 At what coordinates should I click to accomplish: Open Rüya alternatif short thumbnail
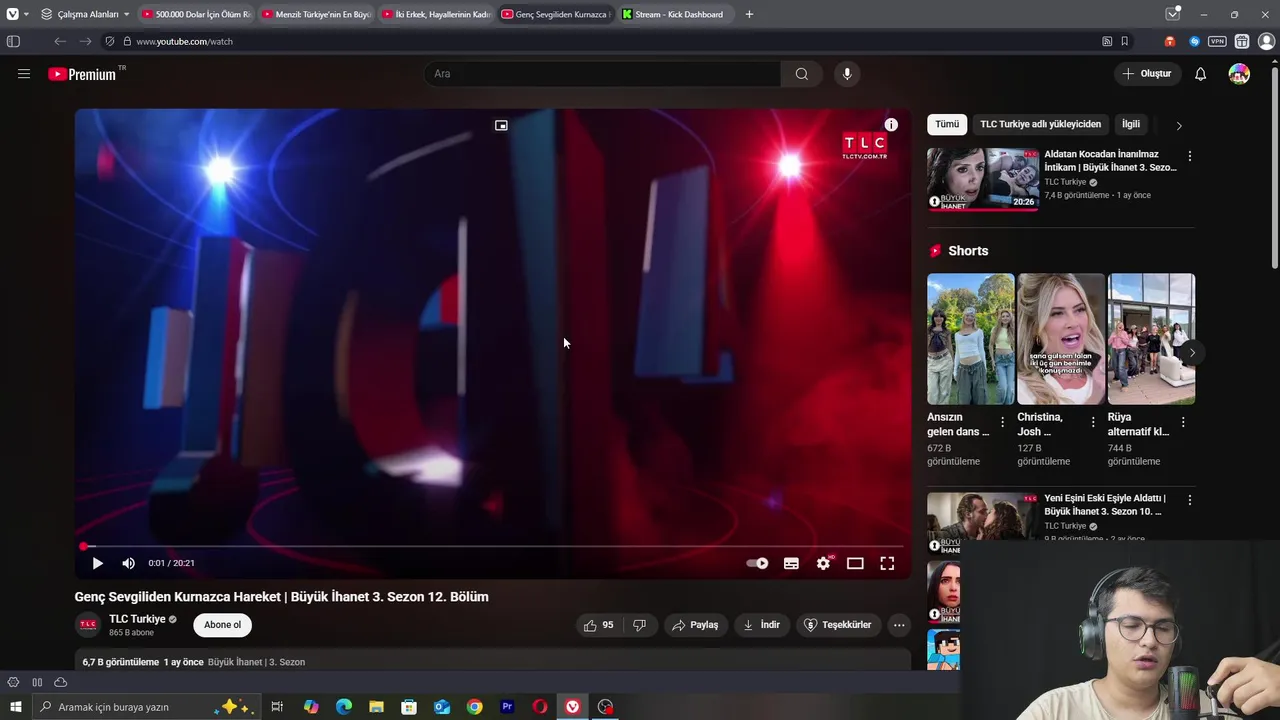click(1151, 339)
